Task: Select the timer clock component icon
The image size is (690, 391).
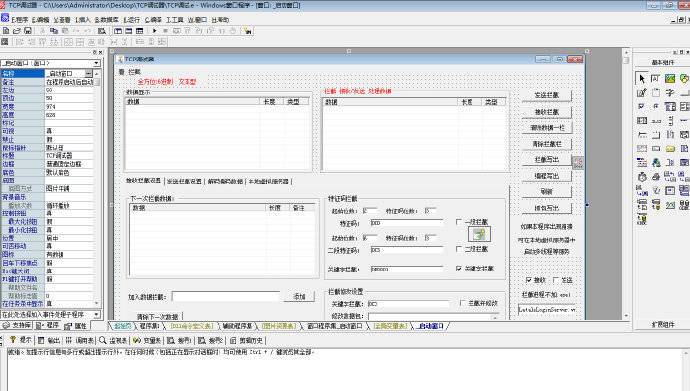Action: coord(642,177)
